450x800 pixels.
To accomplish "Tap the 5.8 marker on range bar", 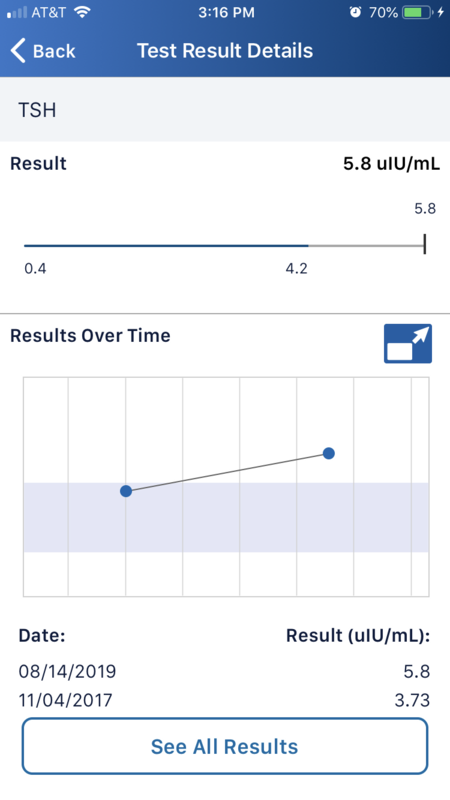I will tap(424, 245).
